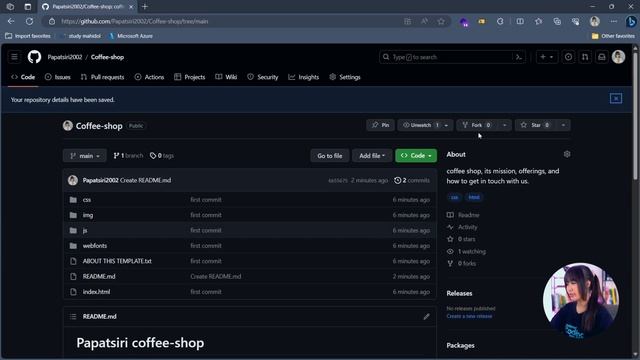Expand the create new plus dropdown

pyautogui.click(x=547, y=57)
